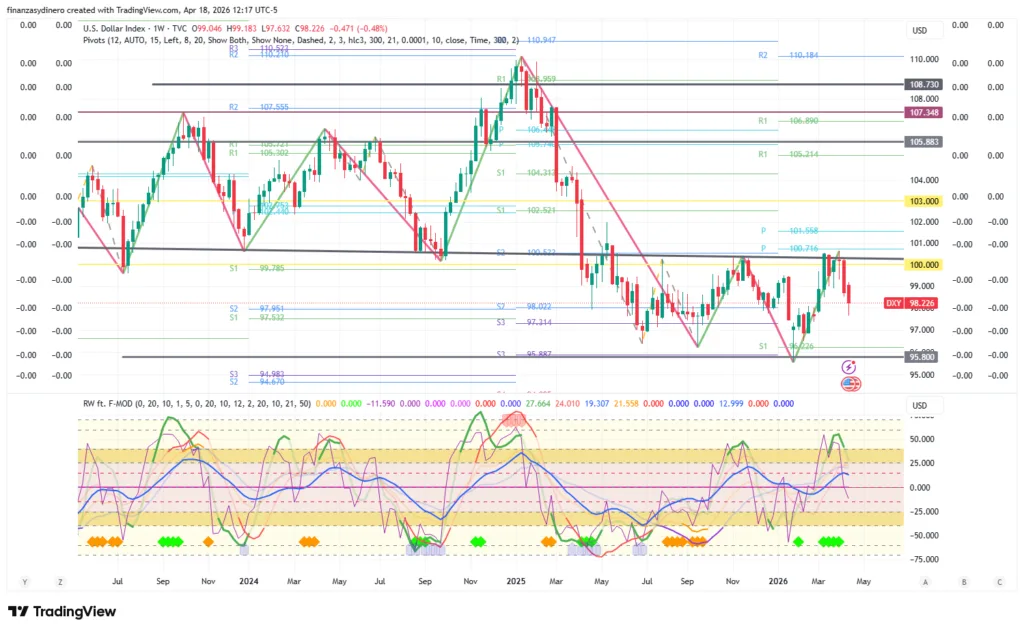The image size is (1024, 632).
Task: Click the US flag economic event icon
Action: pyautogui.click(x=849, y=383)
